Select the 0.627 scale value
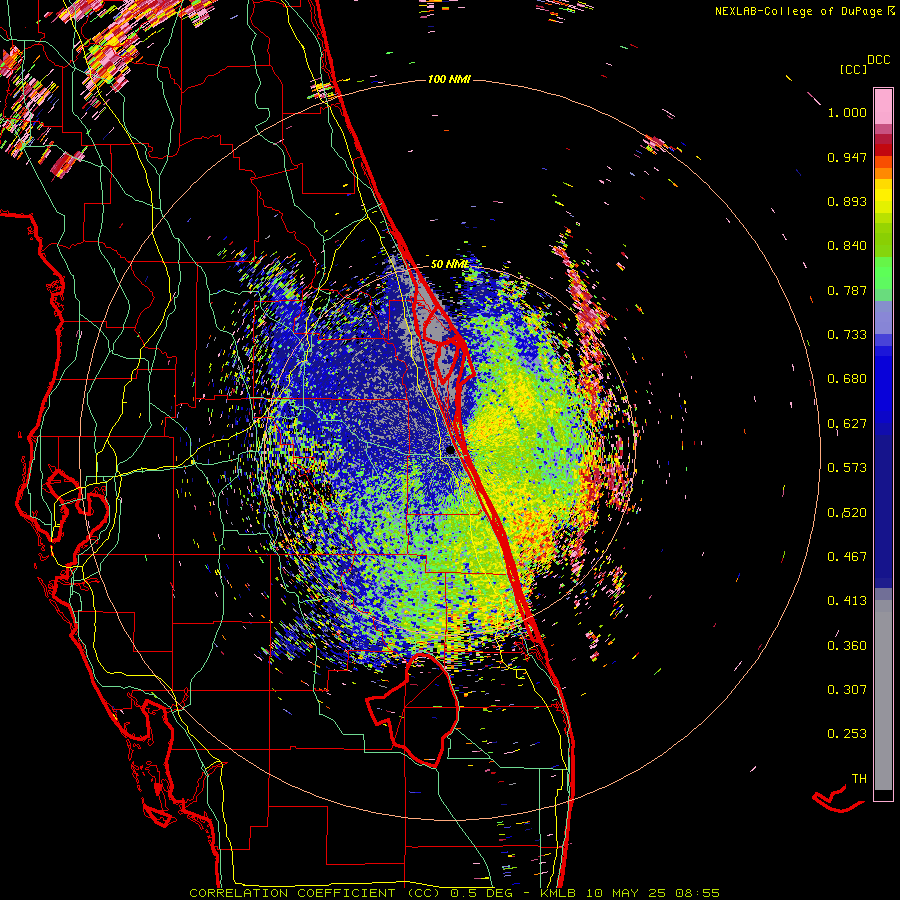 (847, 424)
